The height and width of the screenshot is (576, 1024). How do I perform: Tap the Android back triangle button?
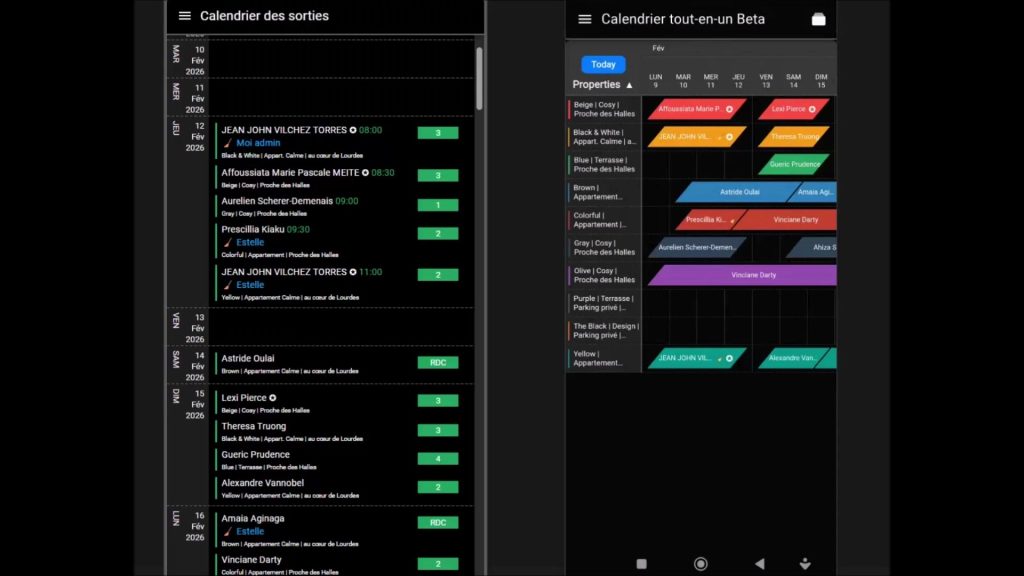point(759,564)
